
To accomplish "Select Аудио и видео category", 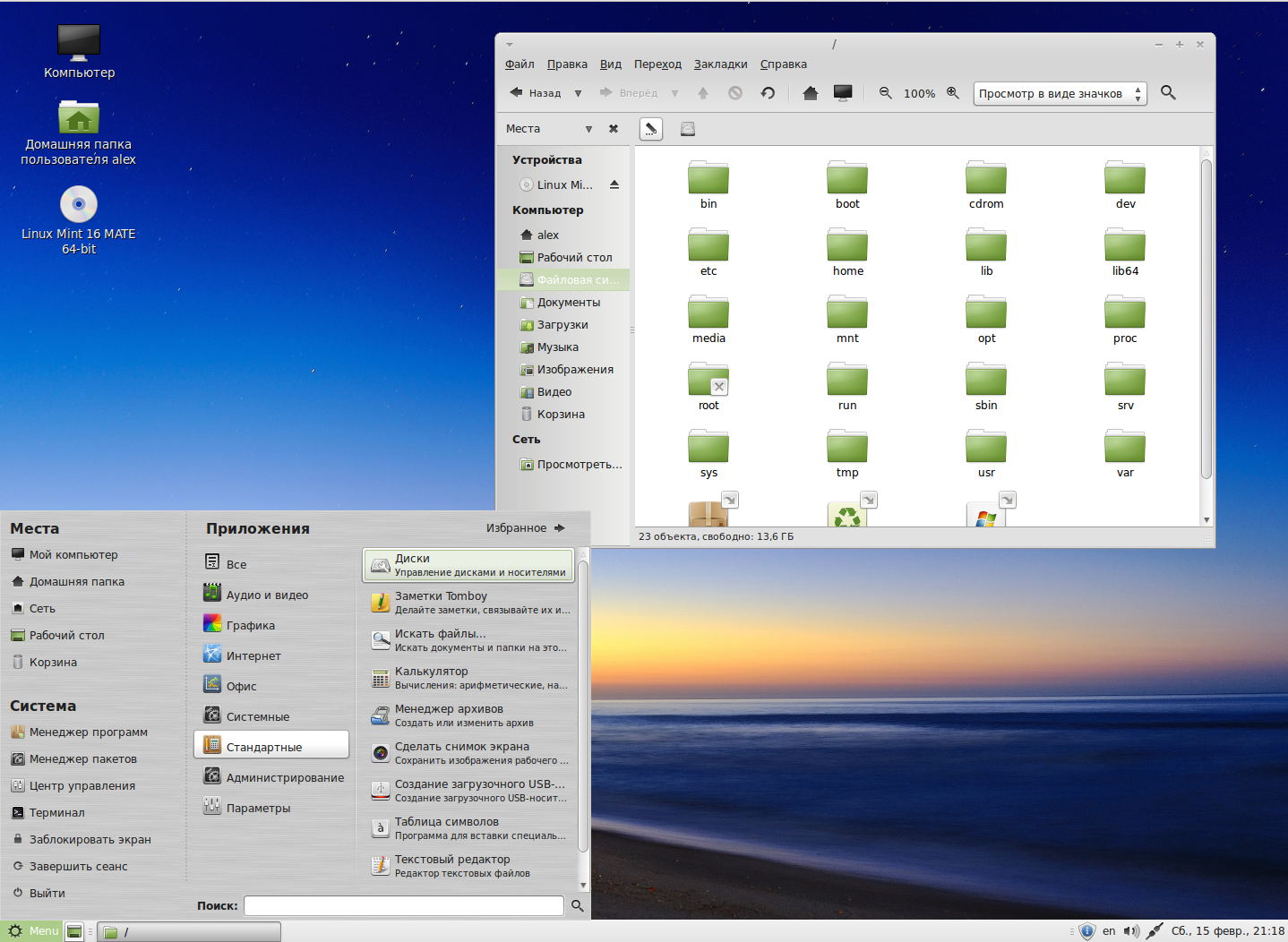I will tap(271, 595).
